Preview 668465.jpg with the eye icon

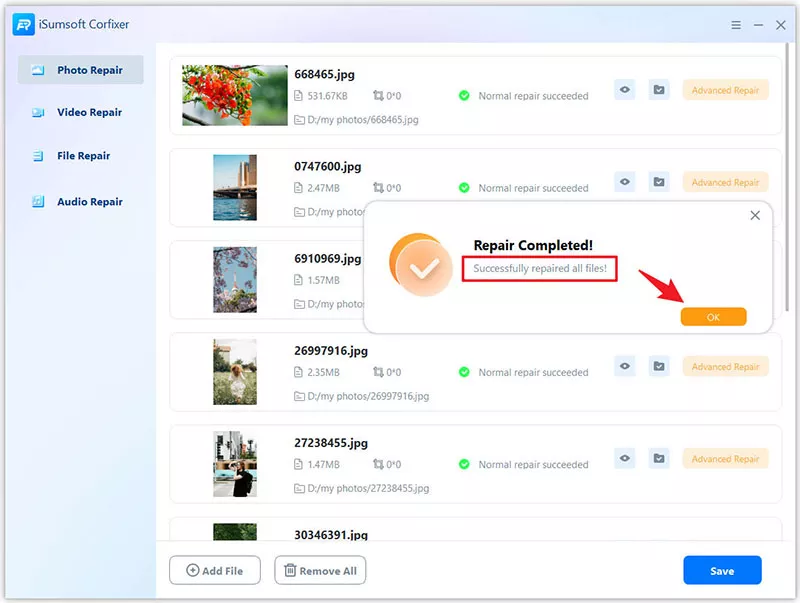[x=625, y=90]
